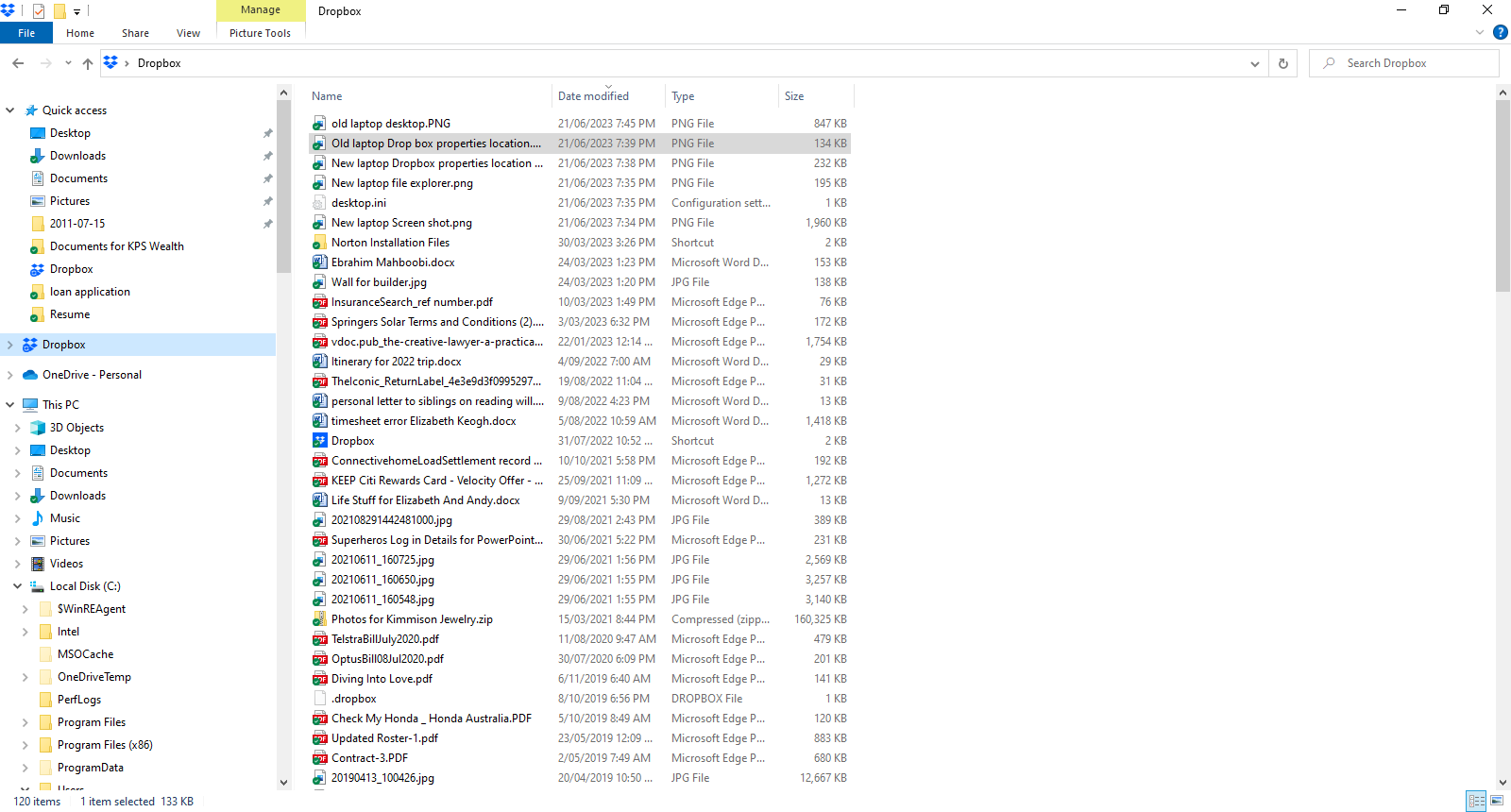Select Ebrahim Mahboobi.docx document
This screenshot has height=812, width=1511.
pos(393,262)
